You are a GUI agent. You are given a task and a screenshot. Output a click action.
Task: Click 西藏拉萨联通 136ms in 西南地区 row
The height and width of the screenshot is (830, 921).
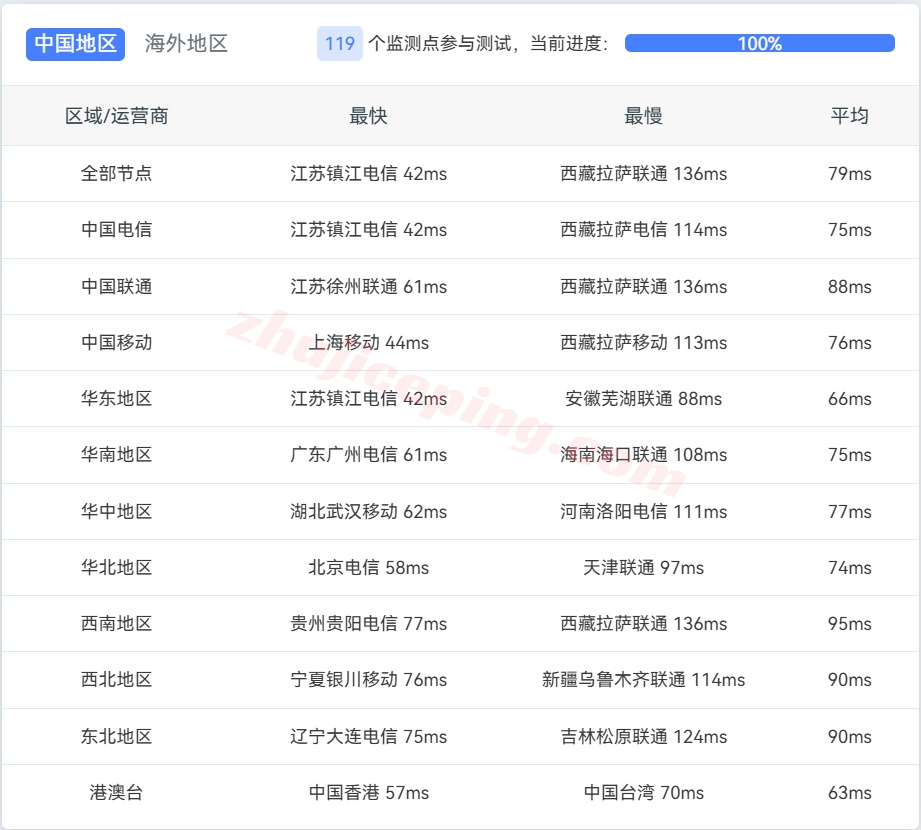point(643,624)
